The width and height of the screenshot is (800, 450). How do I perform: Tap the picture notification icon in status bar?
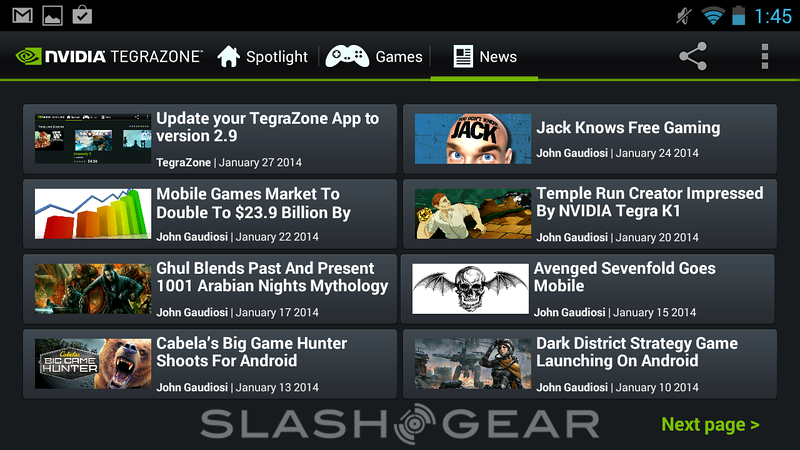click(53, 16)
